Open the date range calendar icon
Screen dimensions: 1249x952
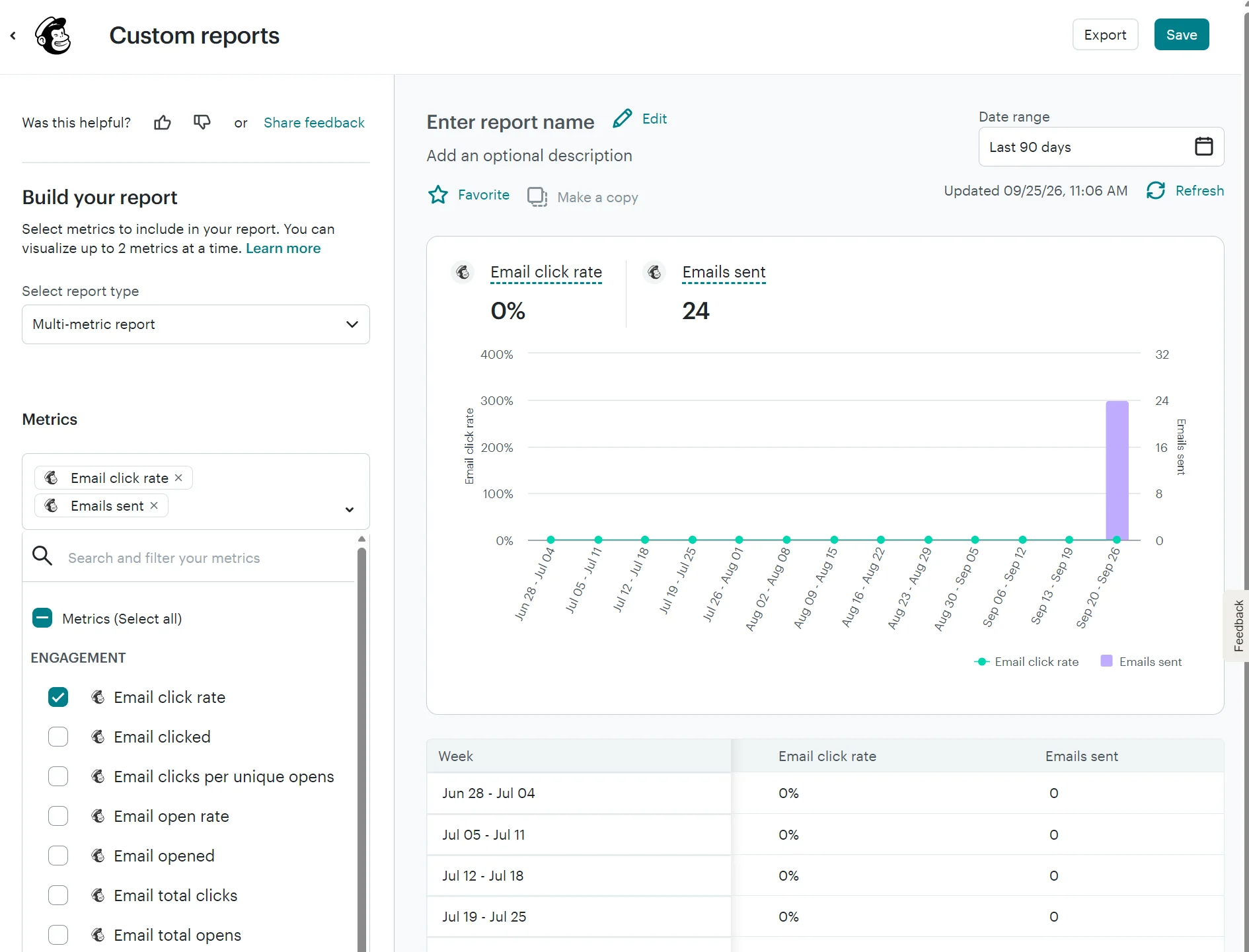pos(1204,146)
